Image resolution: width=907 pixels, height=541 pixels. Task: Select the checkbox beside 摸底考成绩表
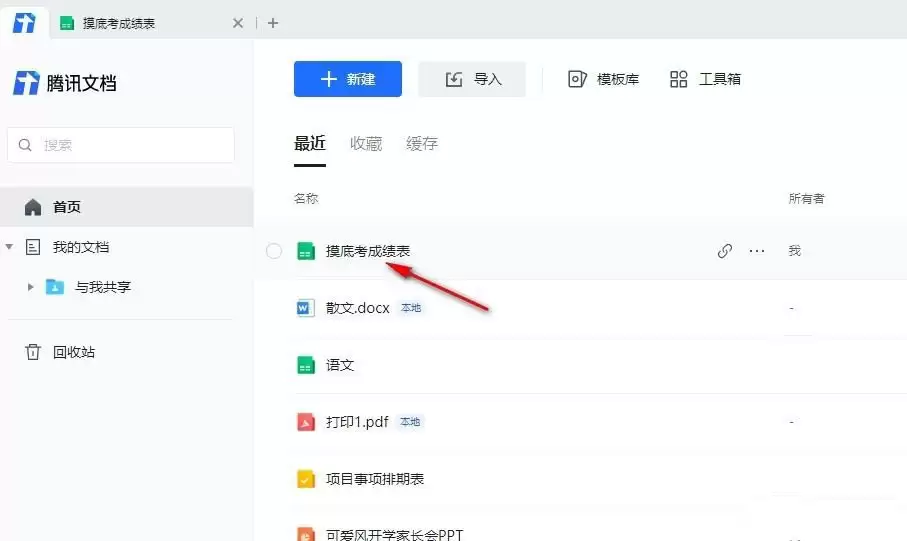[x=274, y=251]
